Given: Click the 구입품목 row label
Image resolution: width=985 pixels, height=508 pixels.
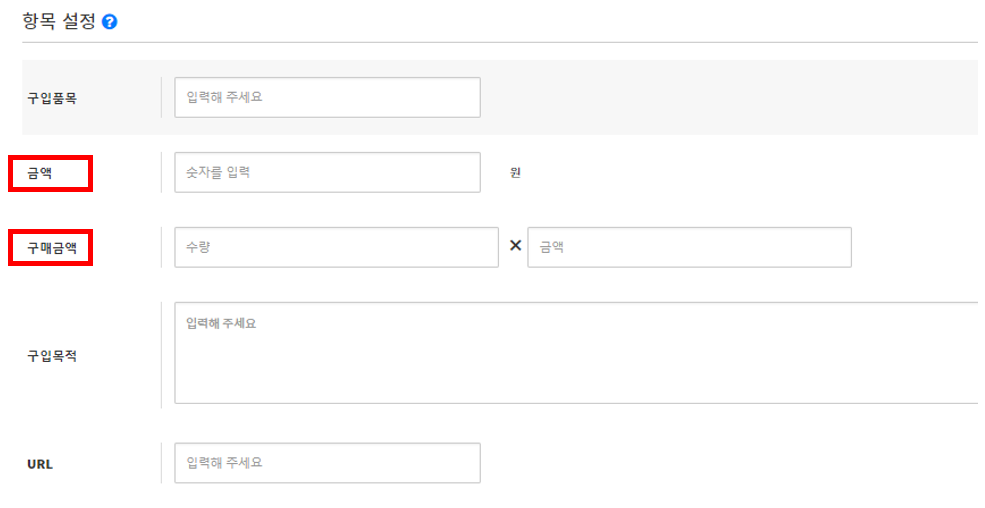Looking at the screenshot, I should point(52,98).
